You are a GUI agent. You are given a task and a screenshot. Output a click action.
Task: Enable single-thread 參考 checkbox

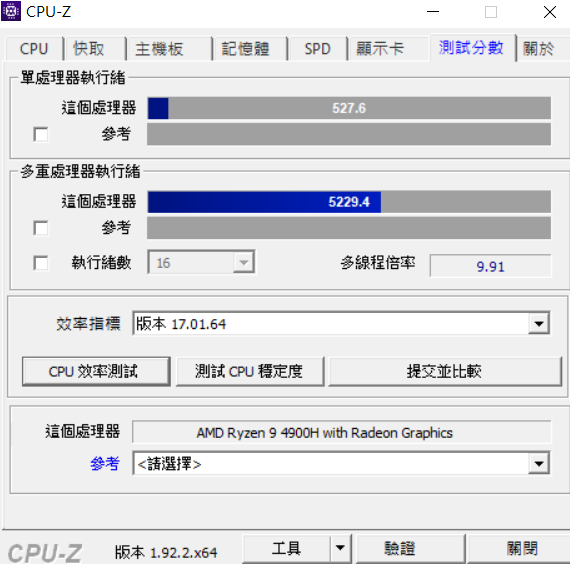click(x=41, y=134)
